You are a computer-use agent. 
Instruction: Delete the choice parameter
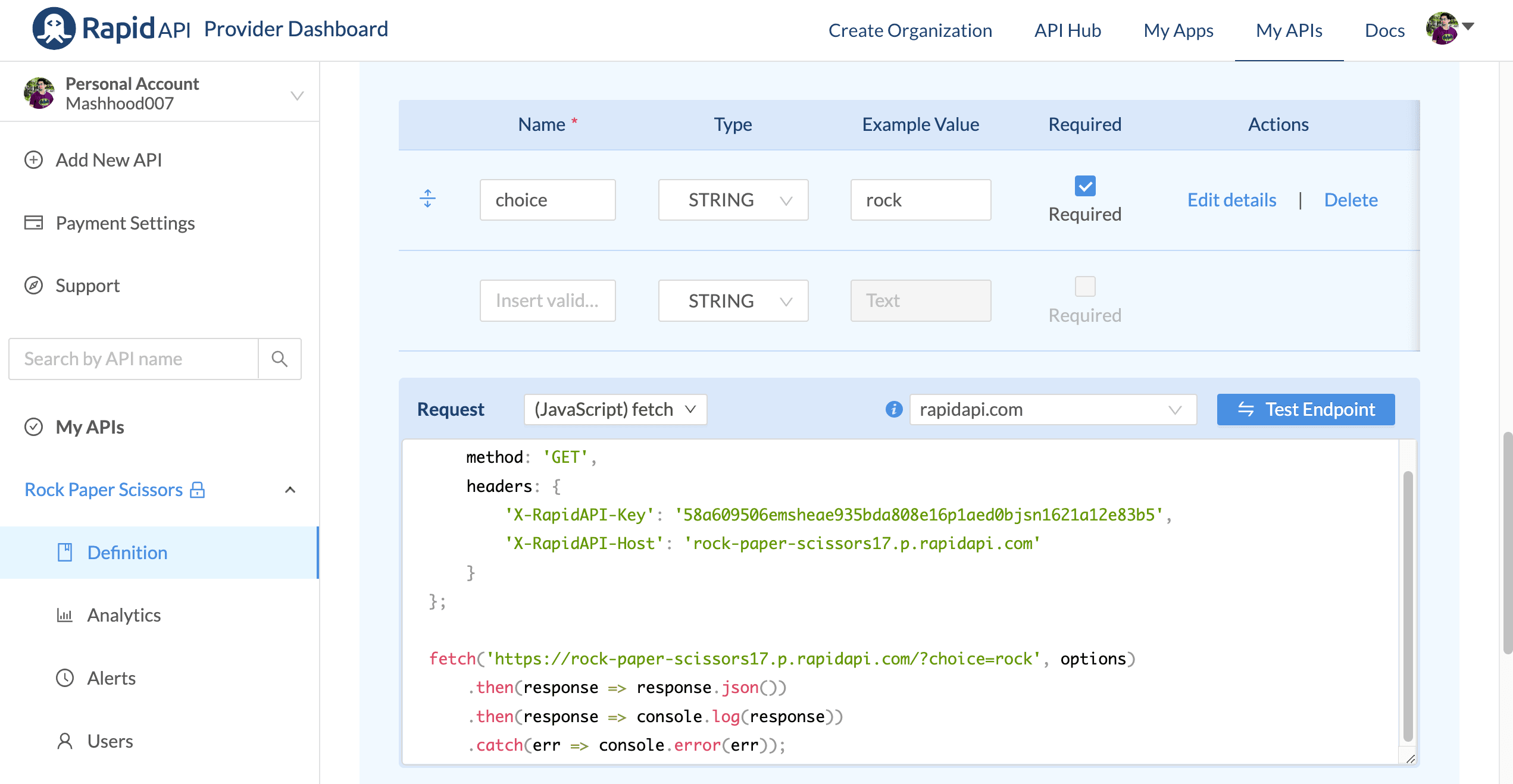point(1351,200)
